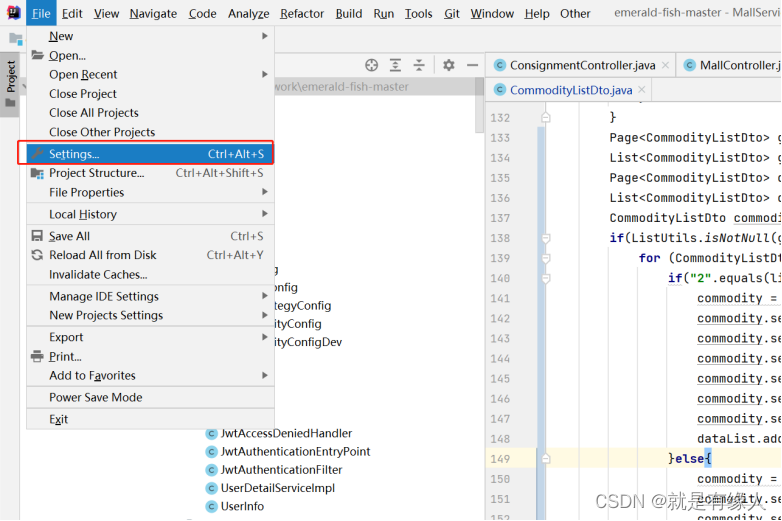Collapse code fold marker at line 139
This screenshot has width=782, height=521.
[546, 258]
